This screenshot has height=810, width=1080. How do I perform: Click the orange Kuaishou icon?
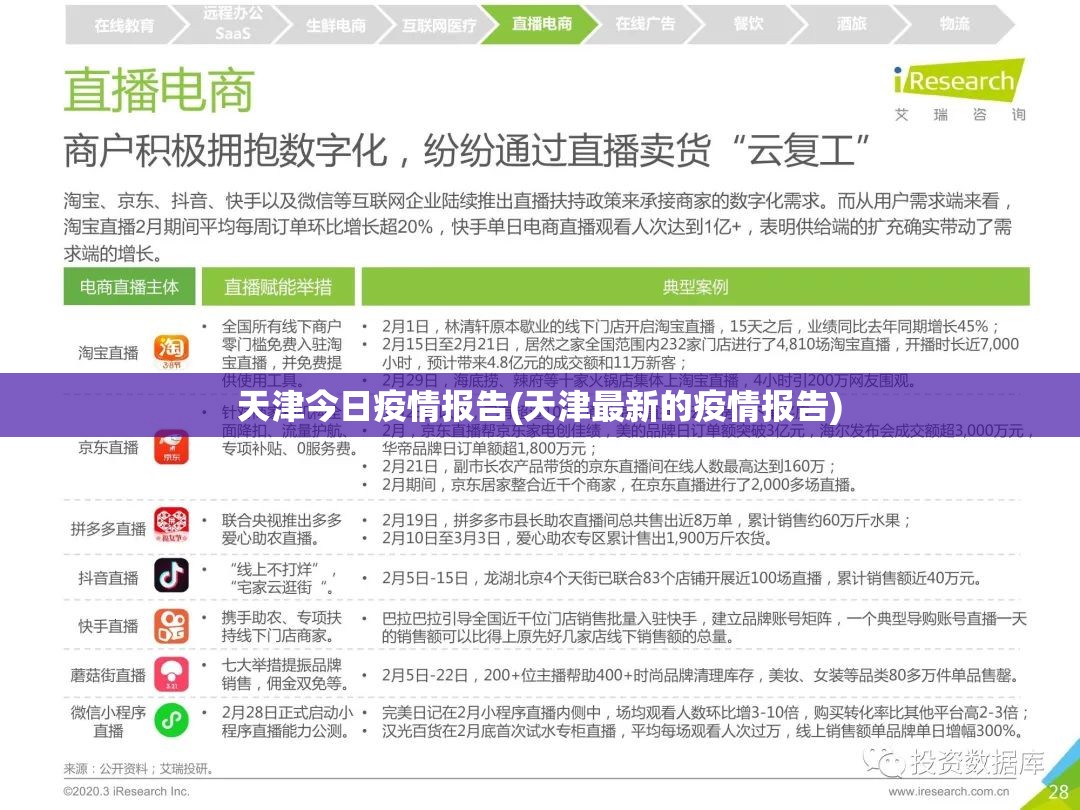[171, 626]
